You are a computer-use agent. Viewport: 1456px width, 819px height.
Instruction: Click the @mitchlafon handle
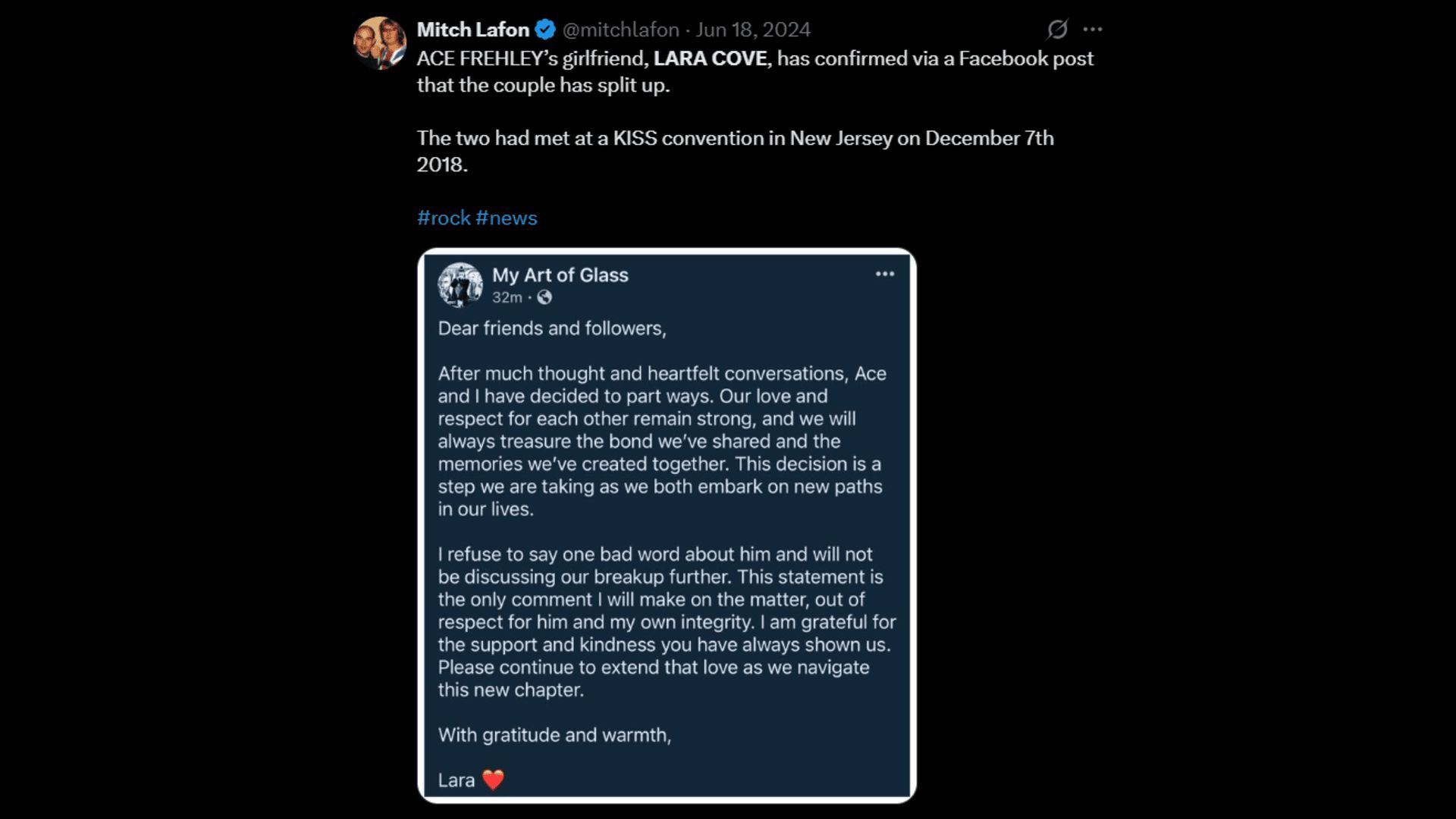click(621, 30)
